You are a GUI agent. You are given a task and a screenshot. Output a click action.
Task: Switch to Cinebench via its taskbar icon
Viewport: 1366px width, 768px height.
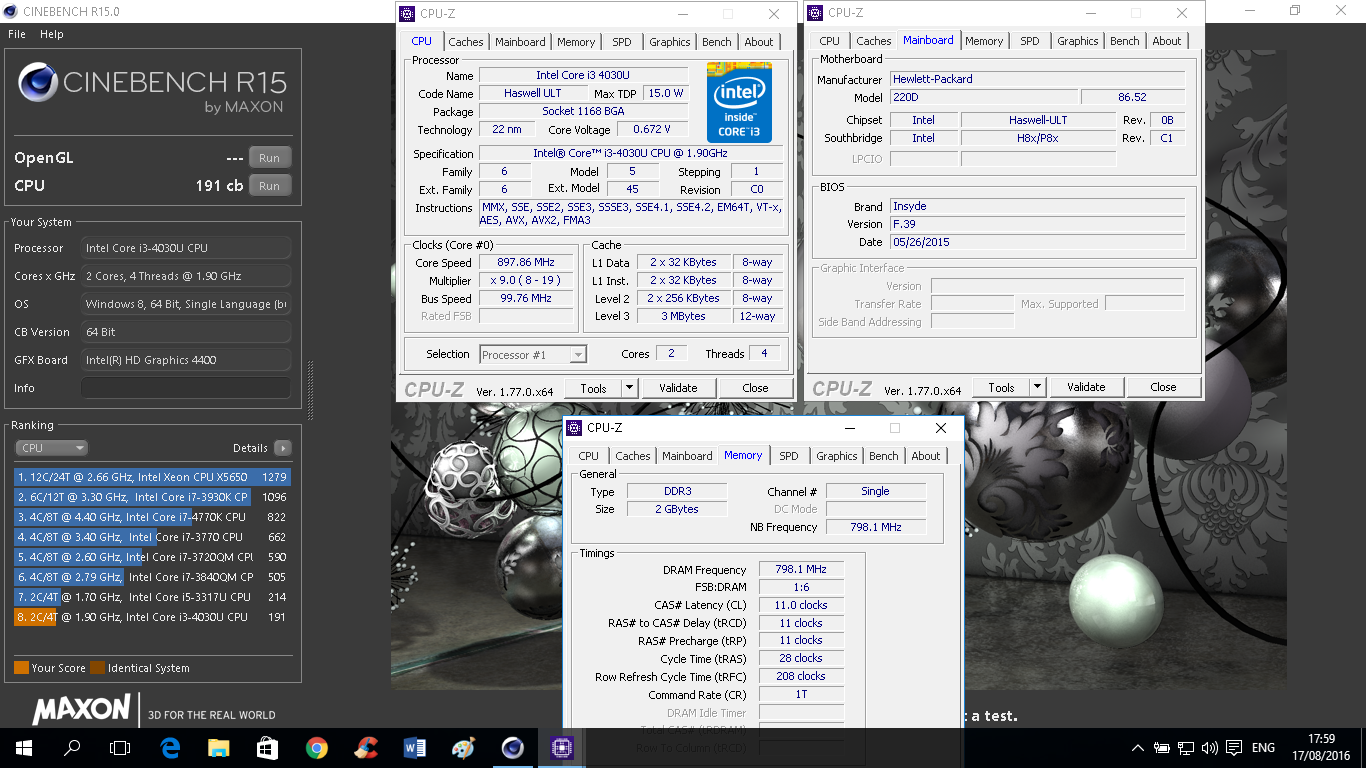[x=512, y=747]
